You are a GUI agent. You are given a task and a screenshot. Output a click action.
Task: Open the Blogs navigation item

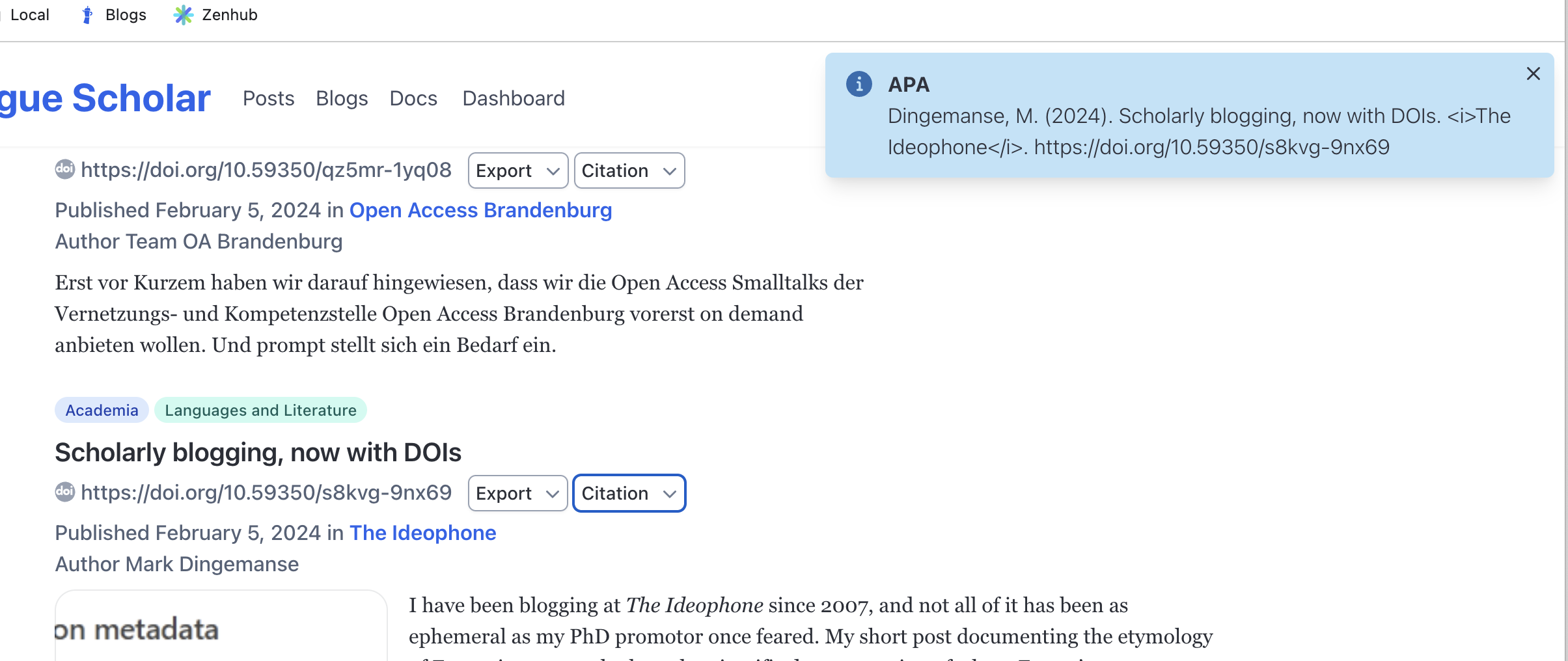point(342,98)
